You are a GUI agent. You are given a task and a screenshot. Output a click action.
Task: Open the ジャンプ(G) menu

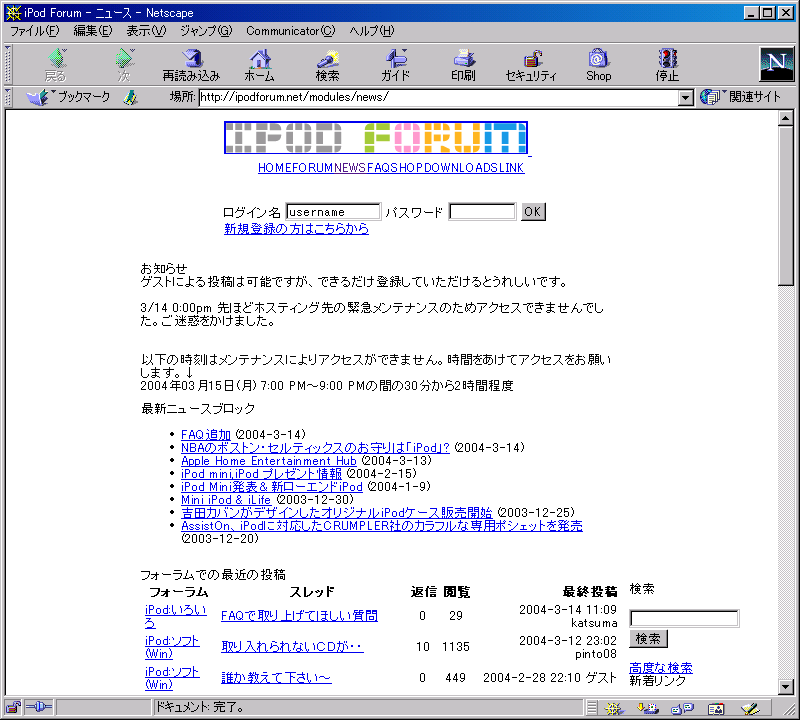[x=206, y=31]
